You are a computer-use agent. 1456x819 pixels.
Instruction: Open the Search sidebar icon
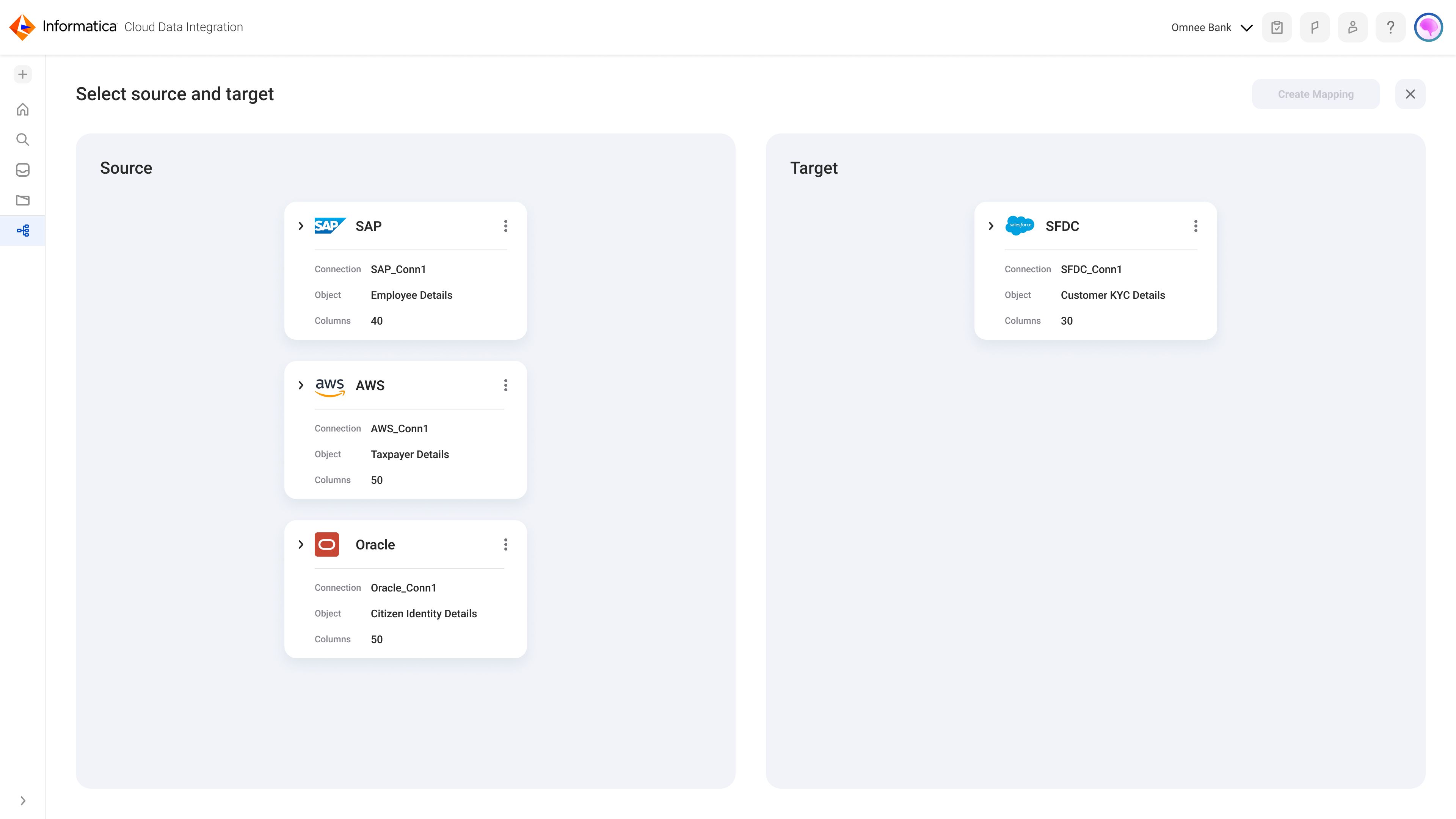click(23, 140)
